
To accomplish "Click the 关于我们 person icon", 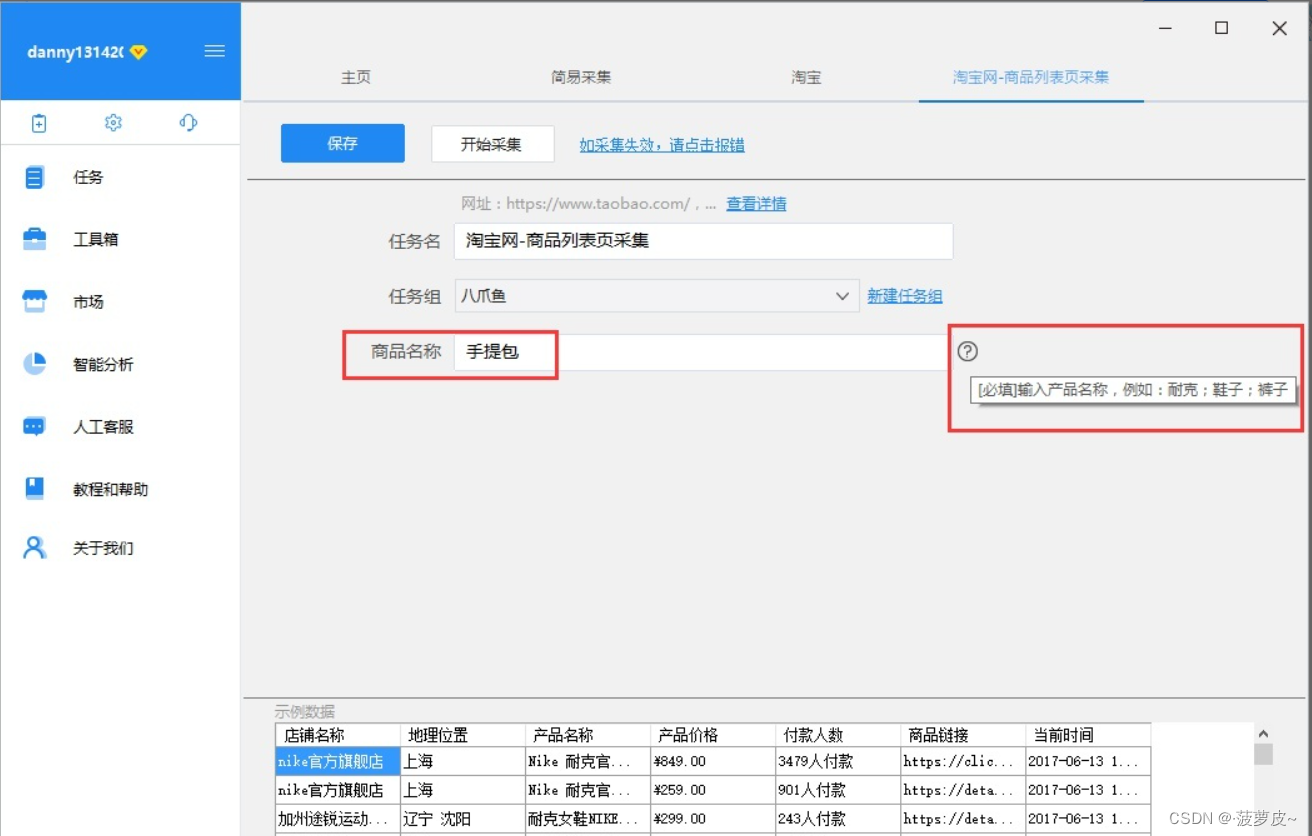I will pos(35,548).
